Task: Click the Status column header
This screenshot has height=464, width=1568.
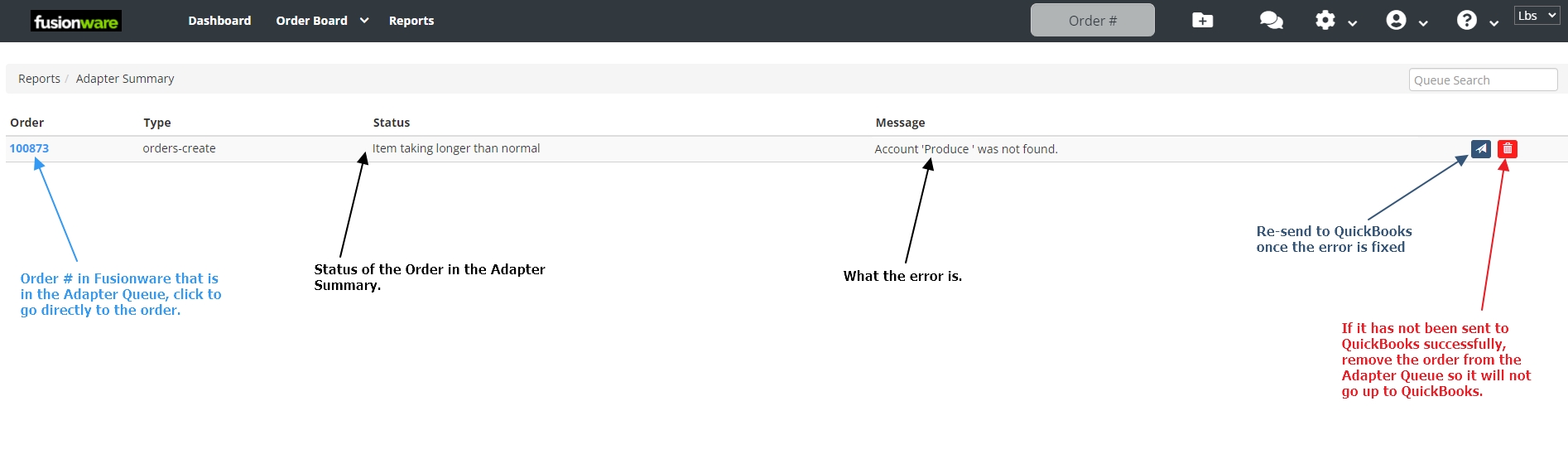Action: coord(392,123)
